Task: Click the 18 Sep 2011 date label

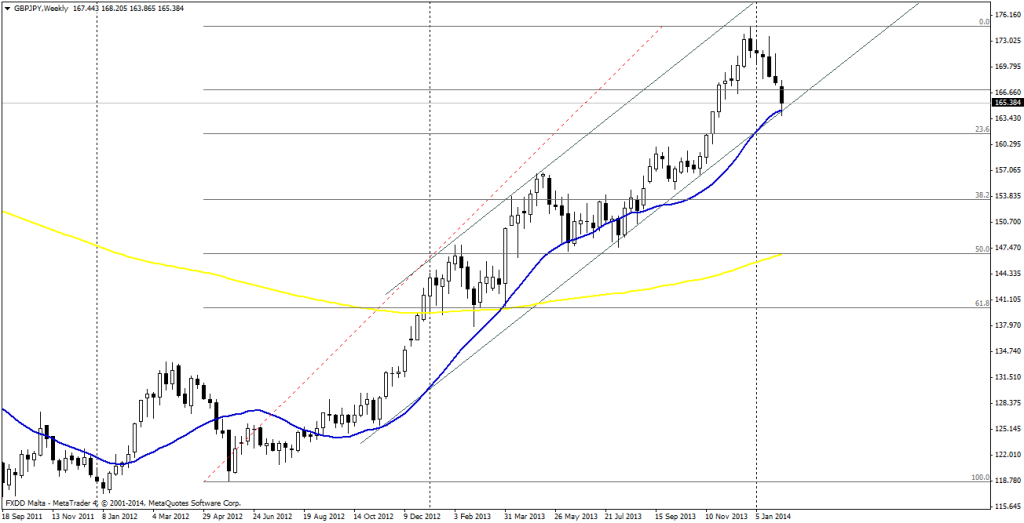Action: (22, 517)
